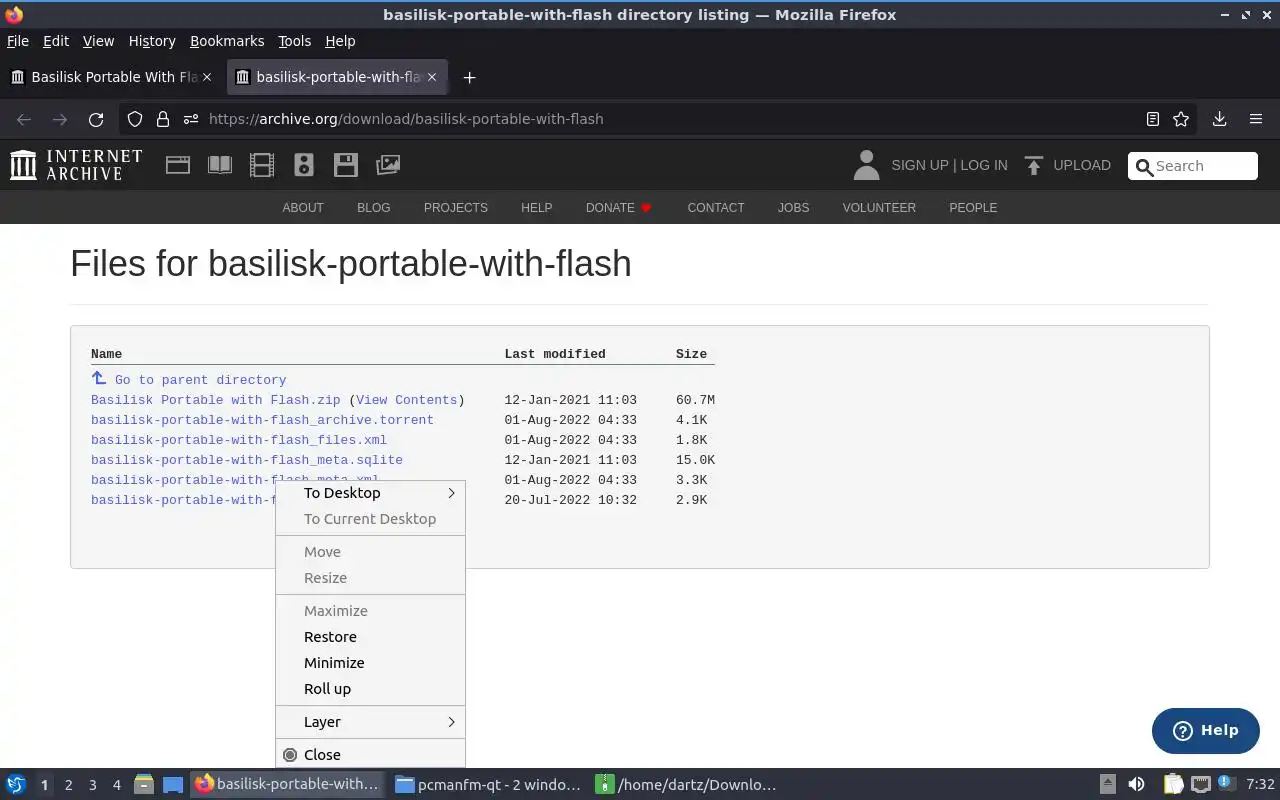
Task: Close the active directory listing tab
Action: [x=432, y=77]
